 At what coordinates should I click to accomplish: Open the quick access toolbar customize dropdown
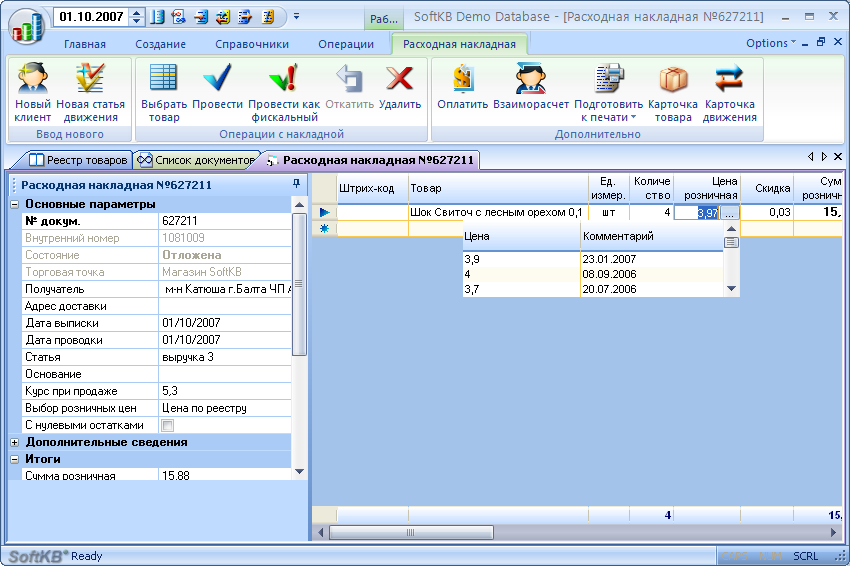[x=297, y=17]
